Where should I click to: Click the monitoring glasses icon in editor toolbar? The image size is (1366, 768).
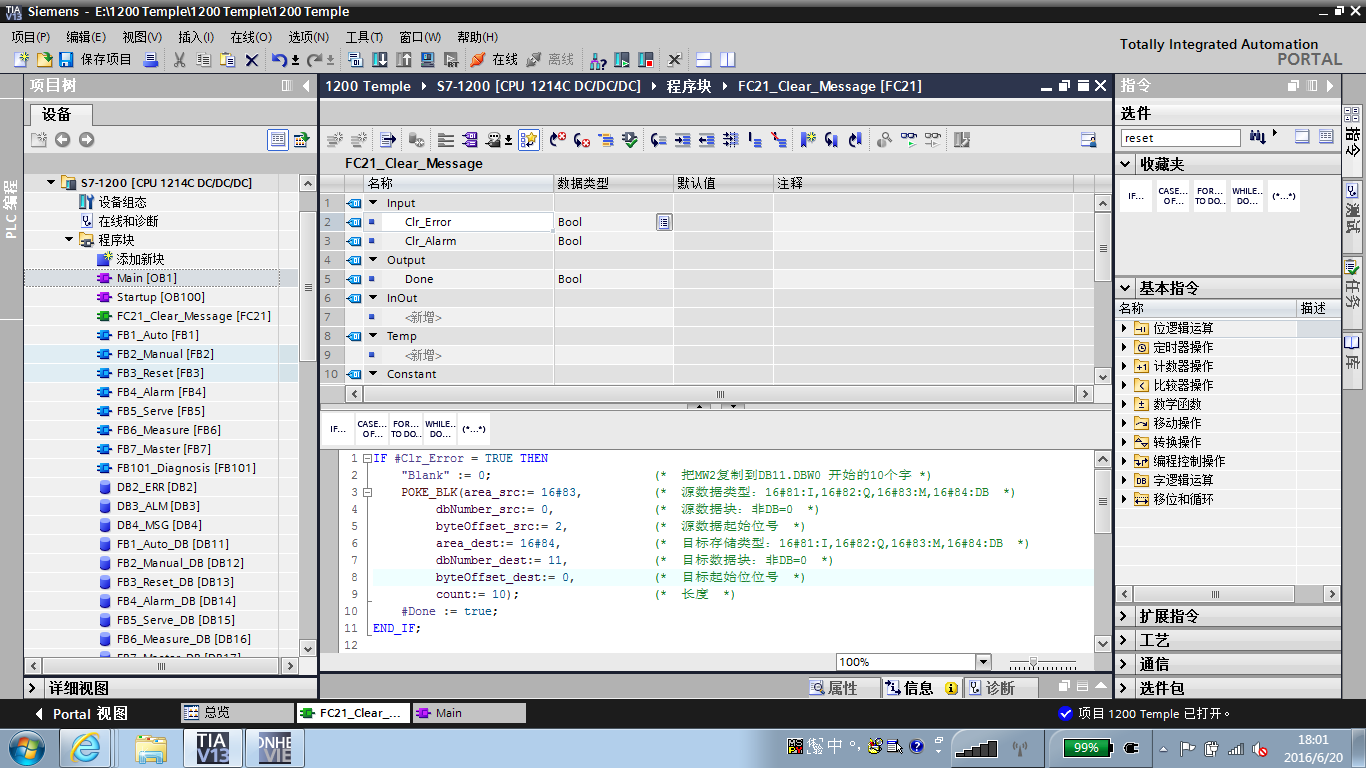pyautogui.click(x=909, y=140)
